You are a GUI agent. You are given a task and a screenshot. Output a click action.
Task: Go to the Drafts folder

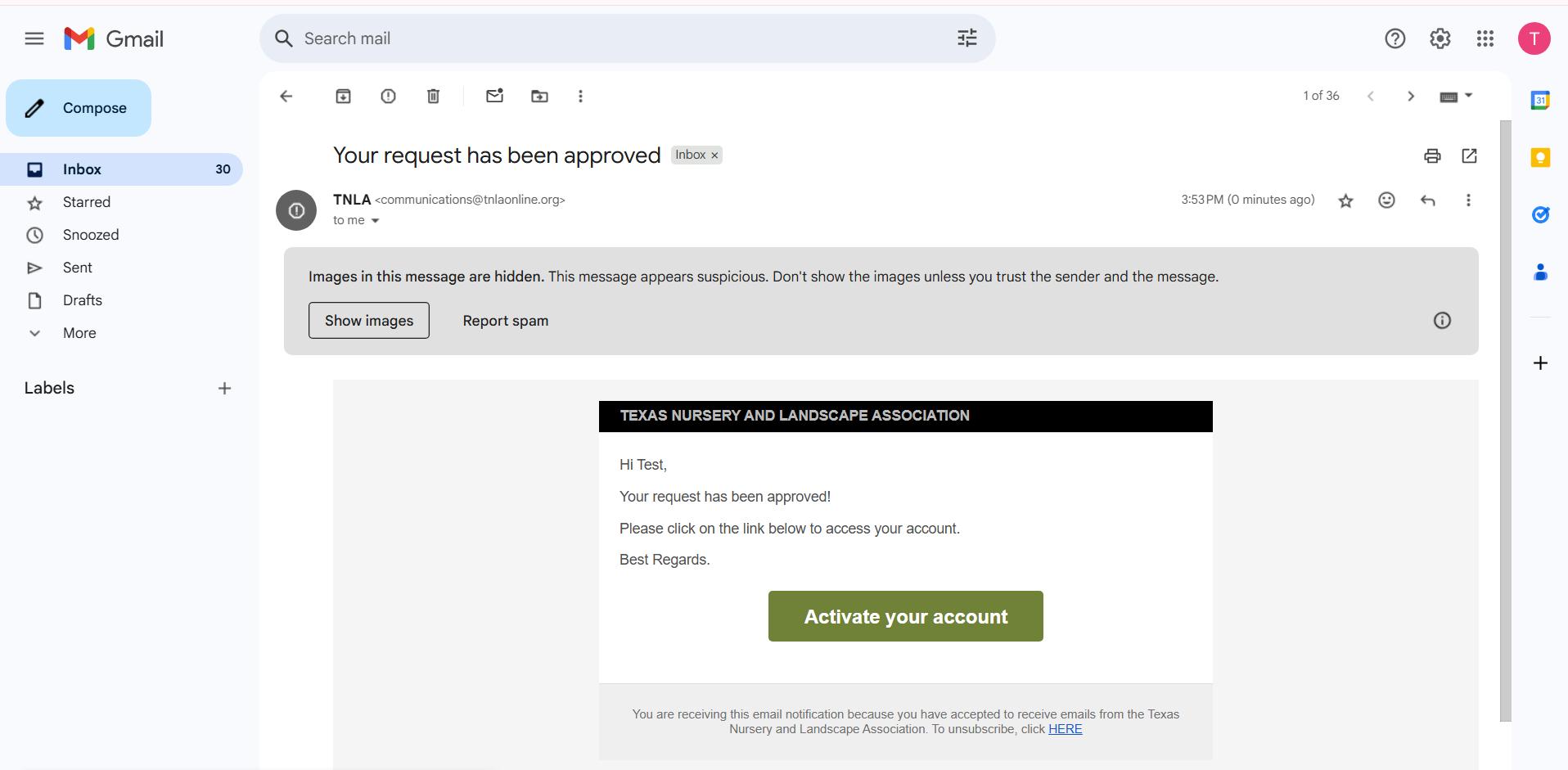coord(83,300)
